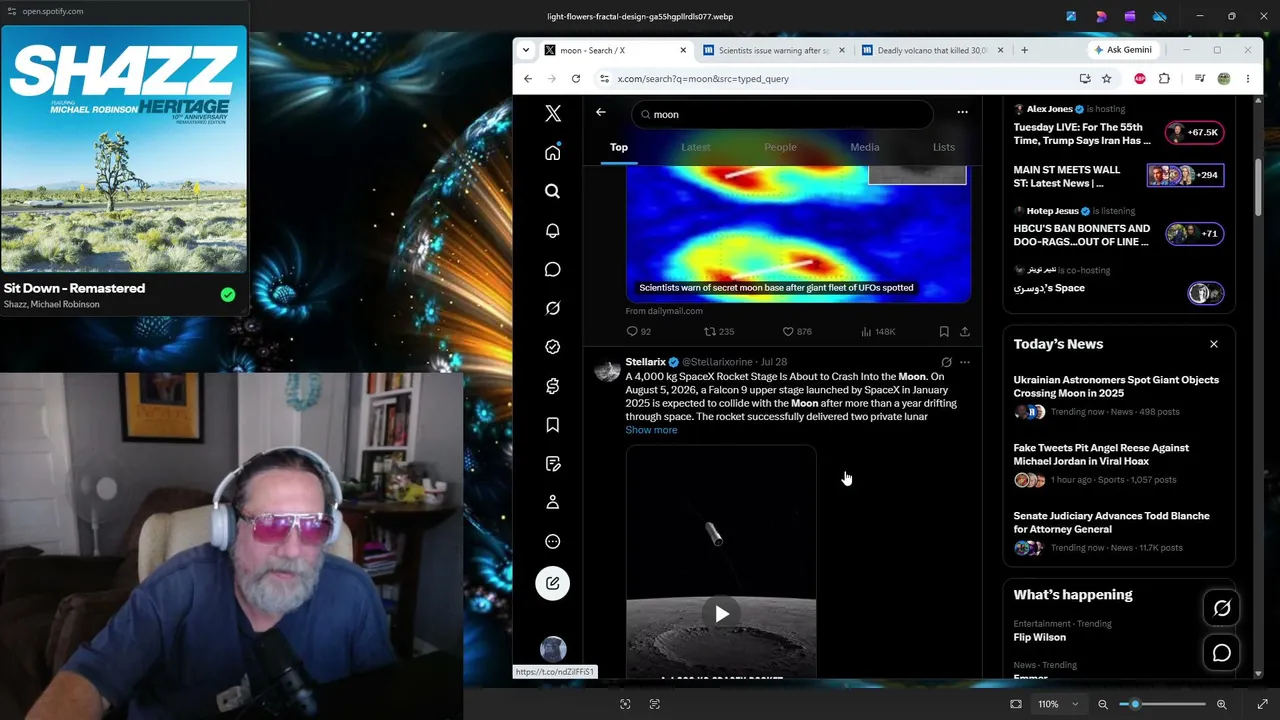Viewport: 1280px width, 720px height.
Task: Open the Home feed icon in X sidebar
Action: tap(553, 152)
